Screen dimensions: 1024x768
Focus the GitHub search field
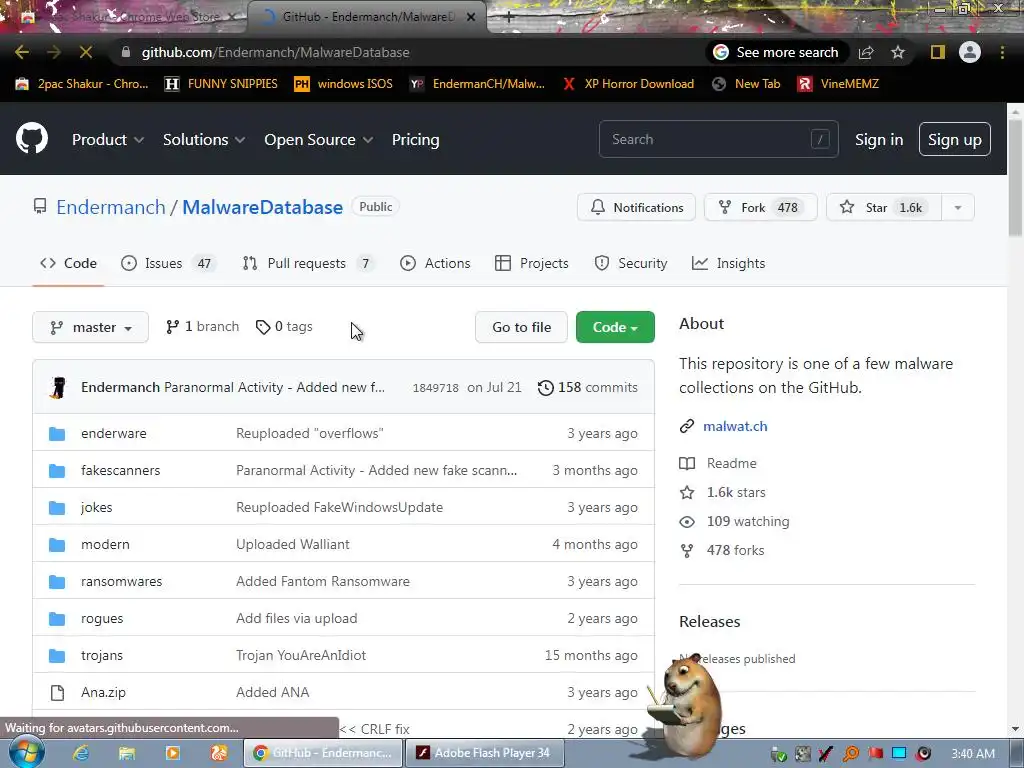[x=718, y=139]
